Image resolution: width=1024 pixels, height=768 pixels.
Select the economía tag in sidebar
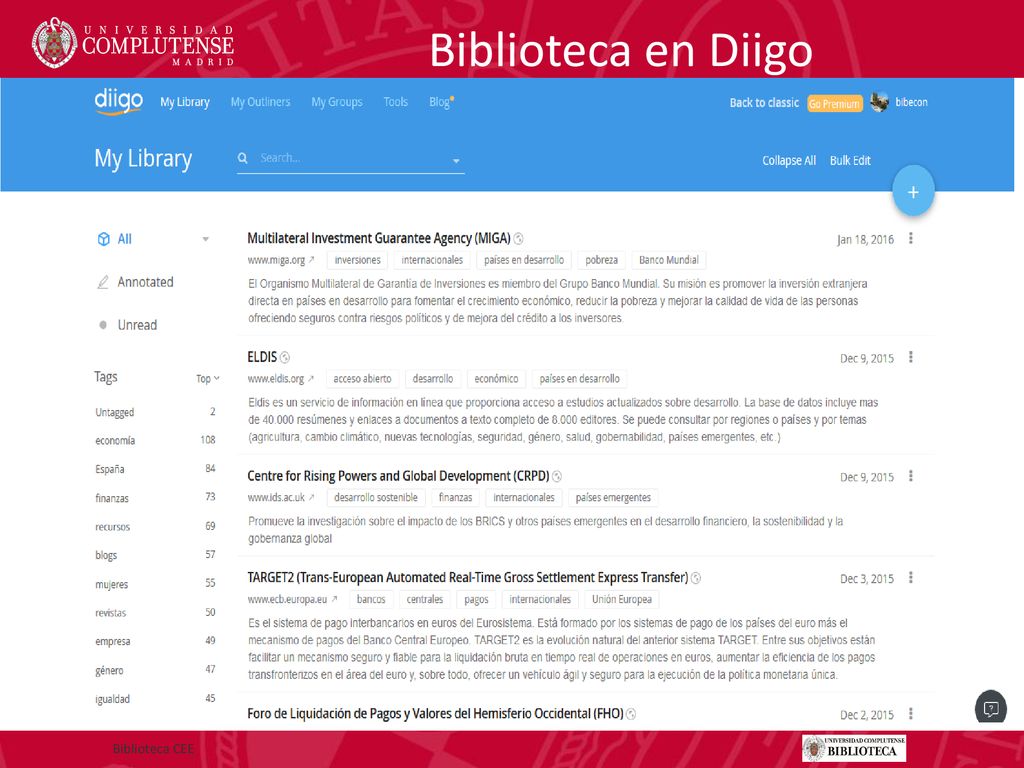[x=115, y=440]
